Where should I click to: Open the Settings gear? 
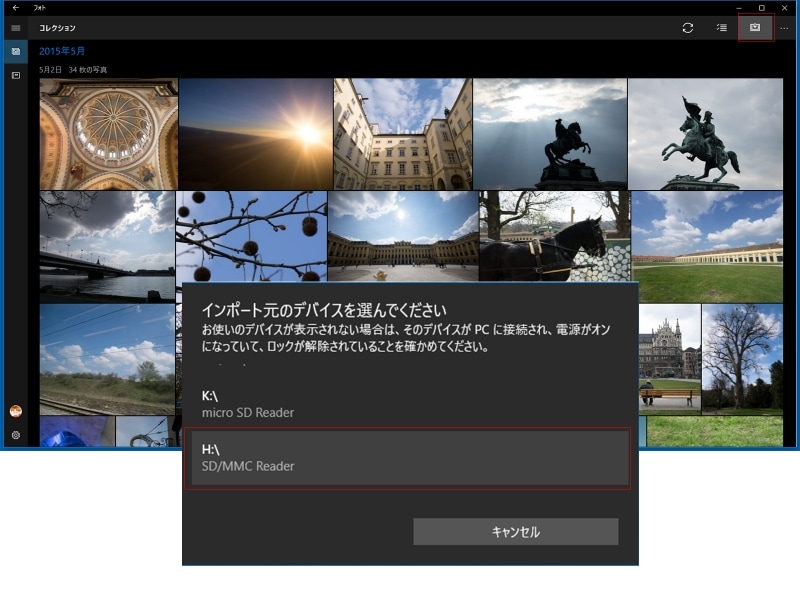point(14,434)
